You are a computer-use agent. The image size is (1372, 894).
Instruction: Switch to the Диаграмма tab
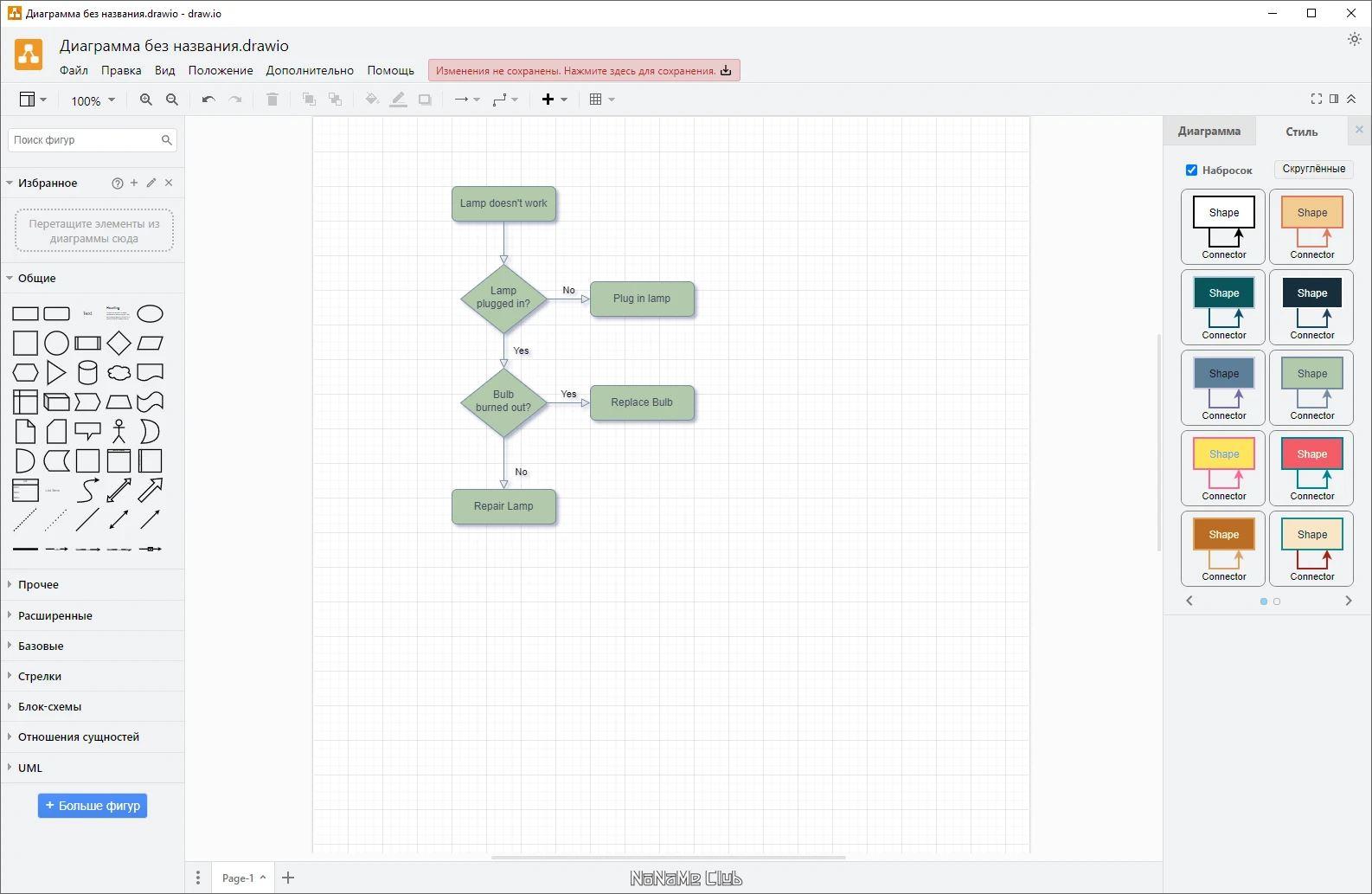pyautogui.click(x=1209, y=132)
